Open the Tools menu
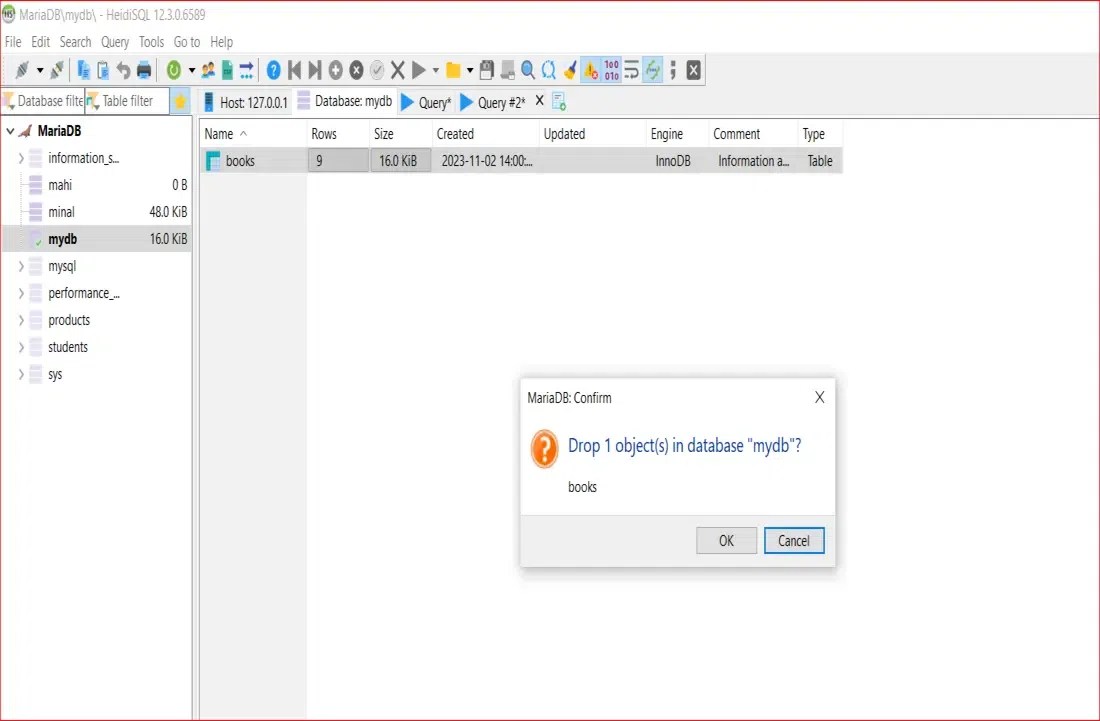1100x721 pixels. click(x=151, y=42)
